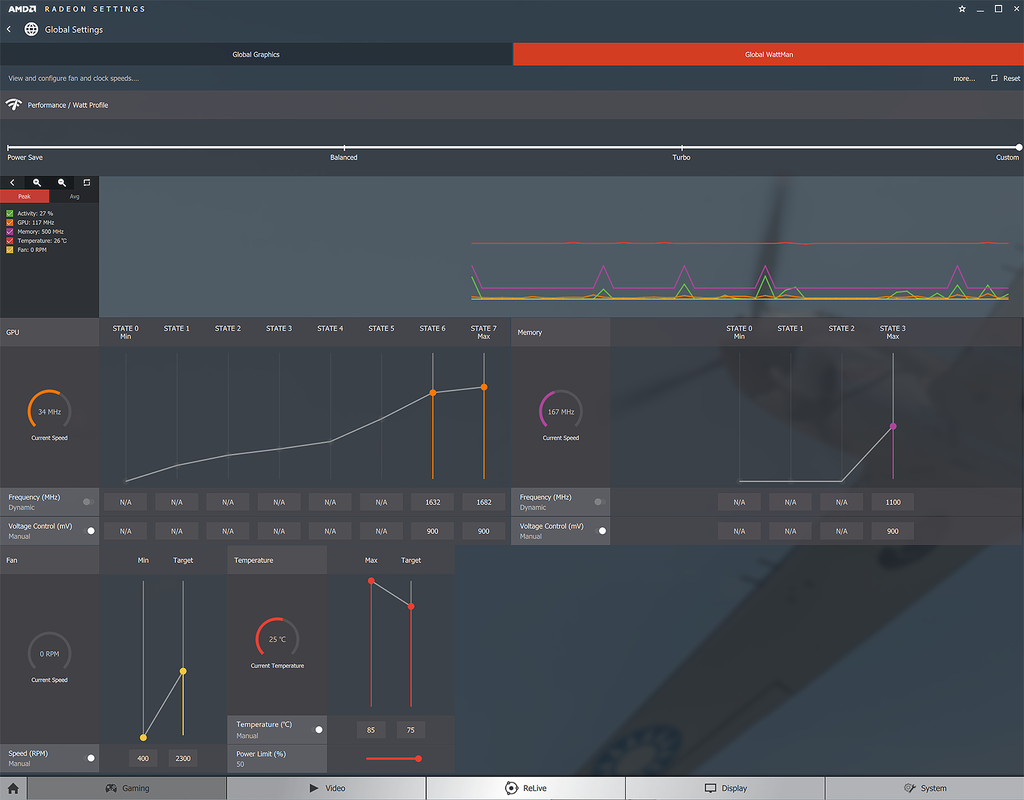
Task: Edit Memory State 3 frequency 1100 field
Action: pyautogui.click(x=893, y=502)
